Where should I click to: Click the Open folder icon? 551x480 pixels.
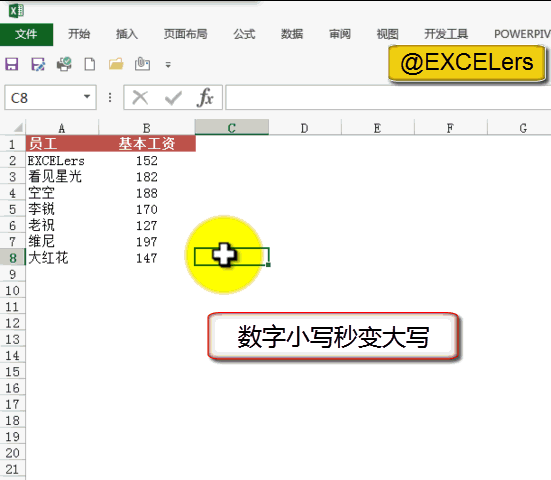tap(116, 64)
